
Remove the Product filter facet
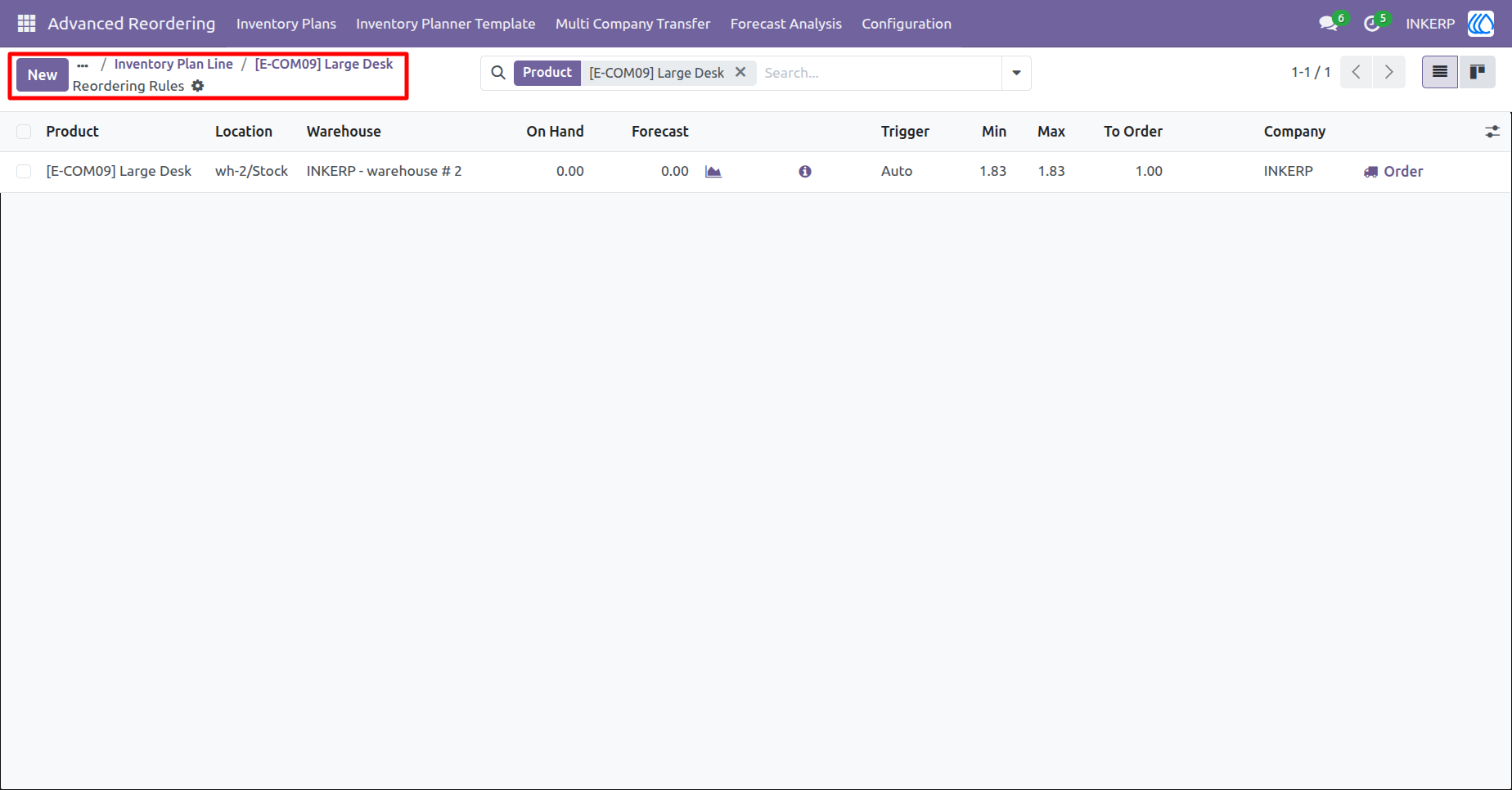pos(740,72)
